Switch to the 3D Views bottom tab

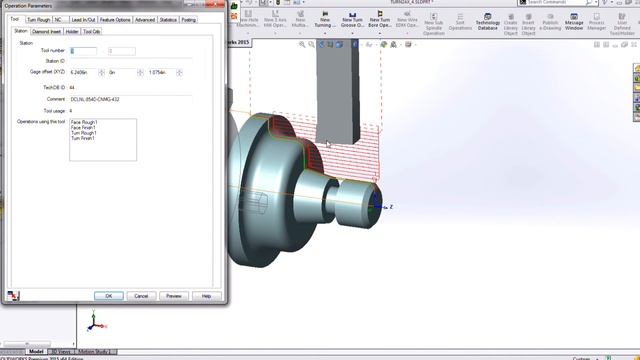(x=60, y=351)
